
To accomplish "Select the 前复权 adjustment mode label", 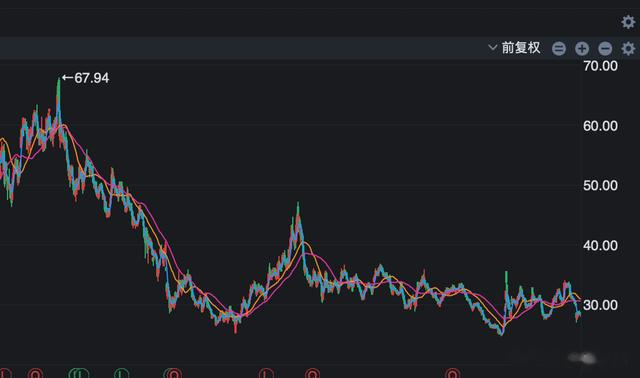I will 521,48.
